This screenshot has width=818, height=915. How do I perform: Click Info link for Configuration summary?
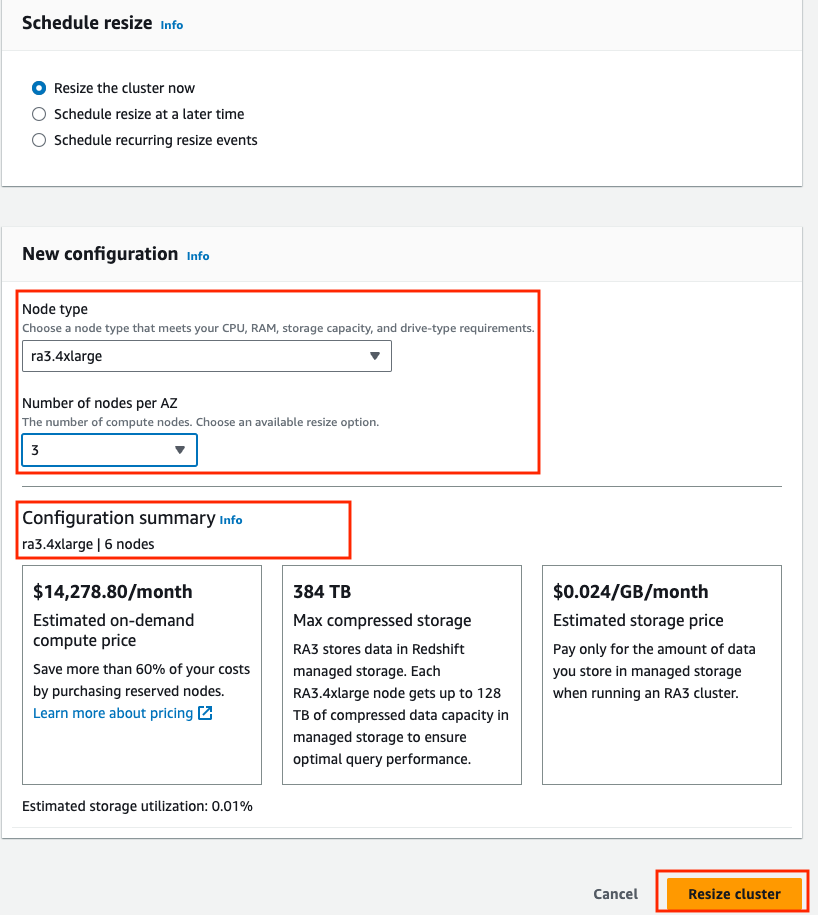coord(231,520)
